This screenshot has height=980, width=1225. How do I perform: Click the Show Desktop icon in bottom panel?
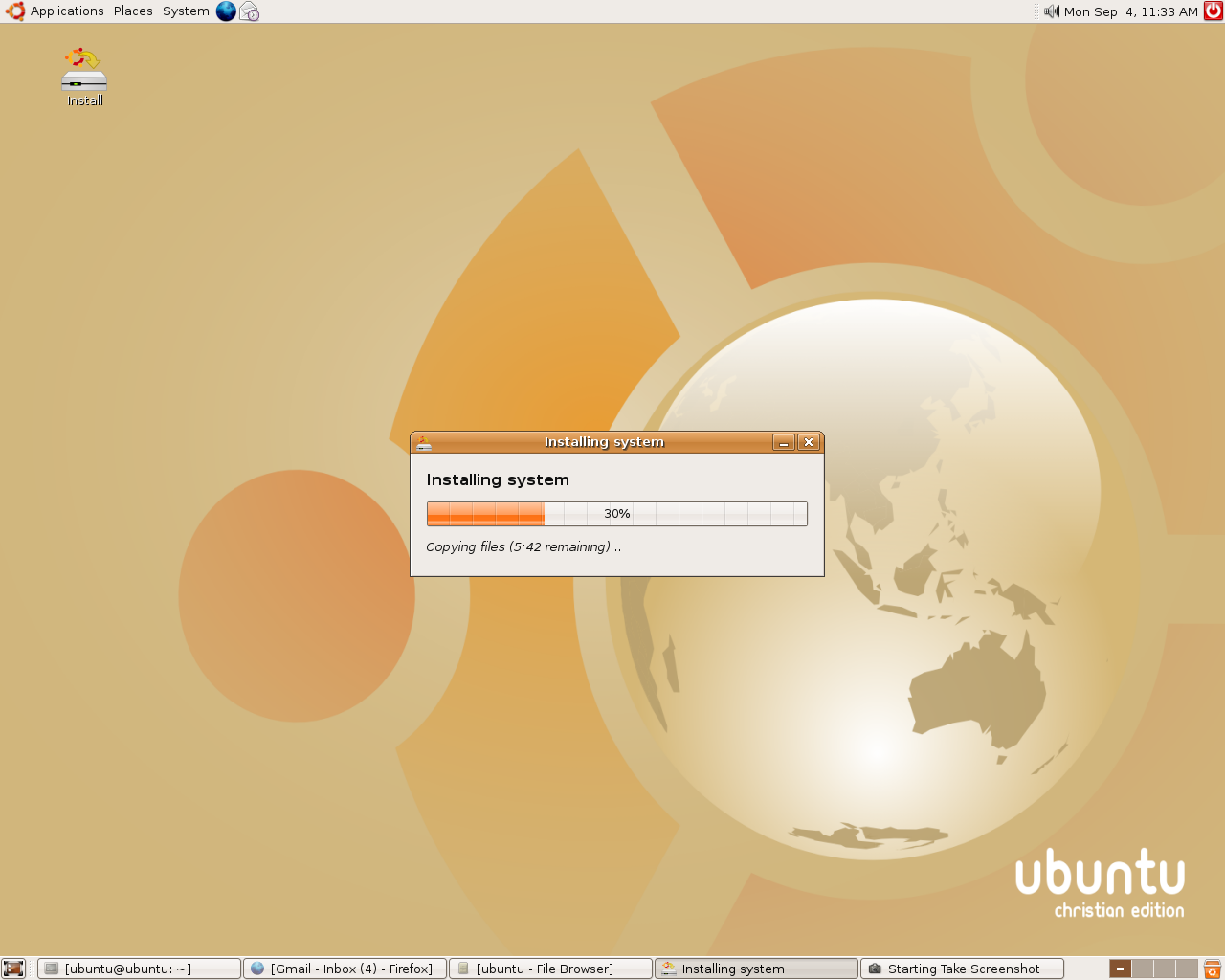point(12,969)
